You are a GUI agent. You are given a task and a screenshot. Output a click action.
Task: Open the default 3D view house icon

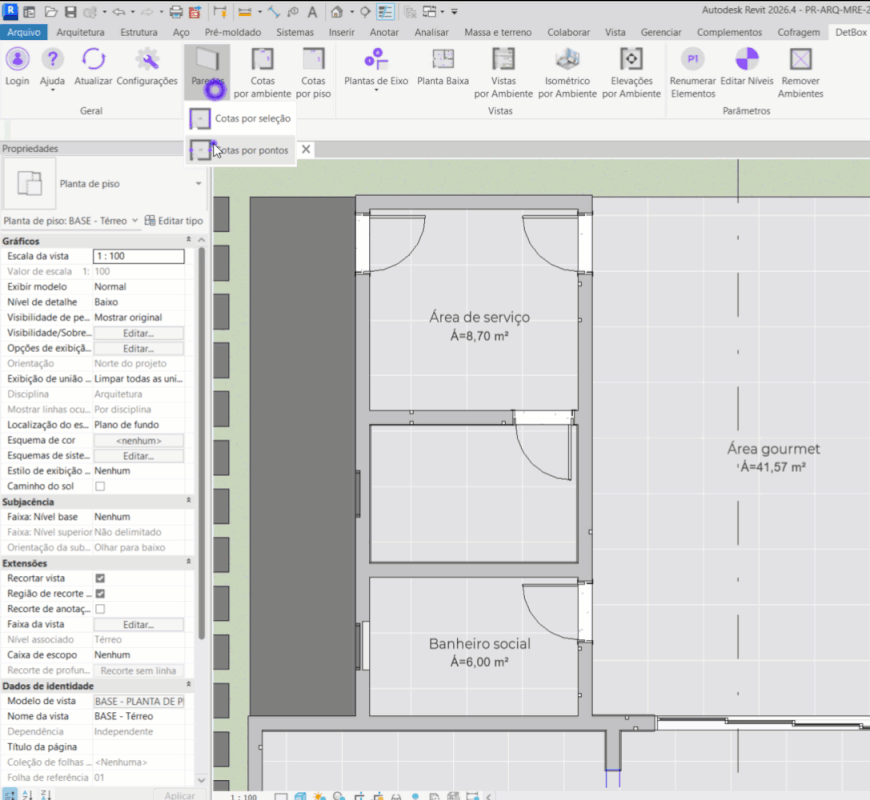coord(336,11)
